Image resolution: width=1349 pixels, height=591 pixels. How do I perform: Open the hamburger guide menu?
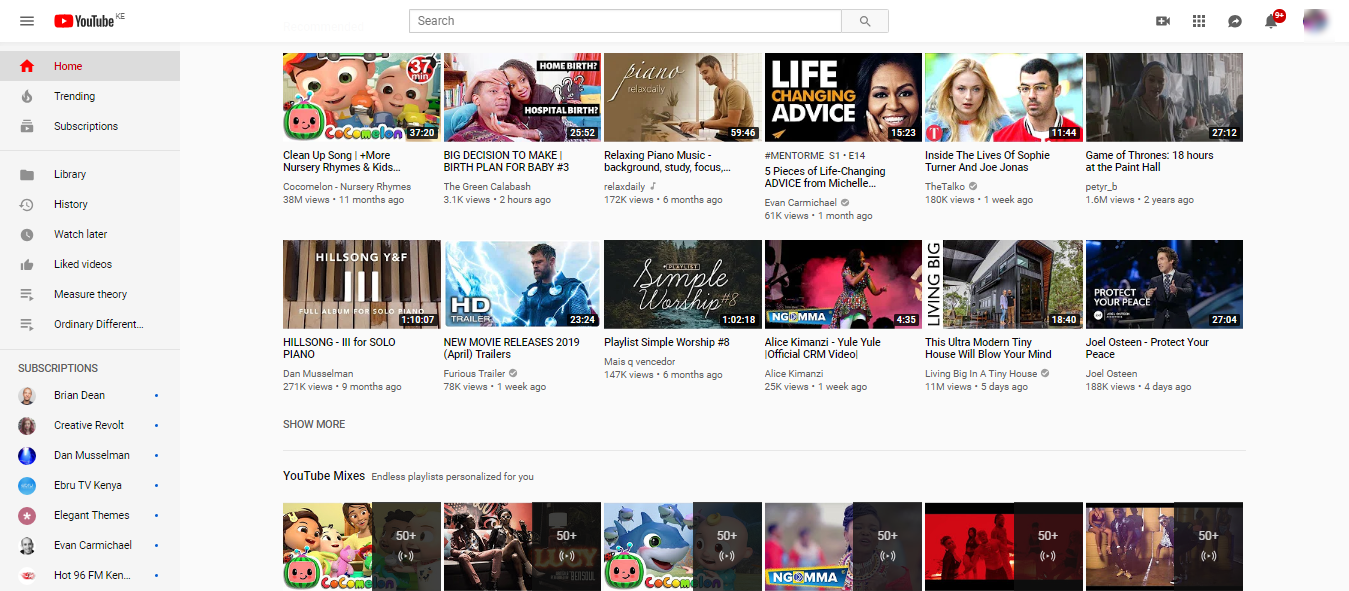[x=27, y=21]
